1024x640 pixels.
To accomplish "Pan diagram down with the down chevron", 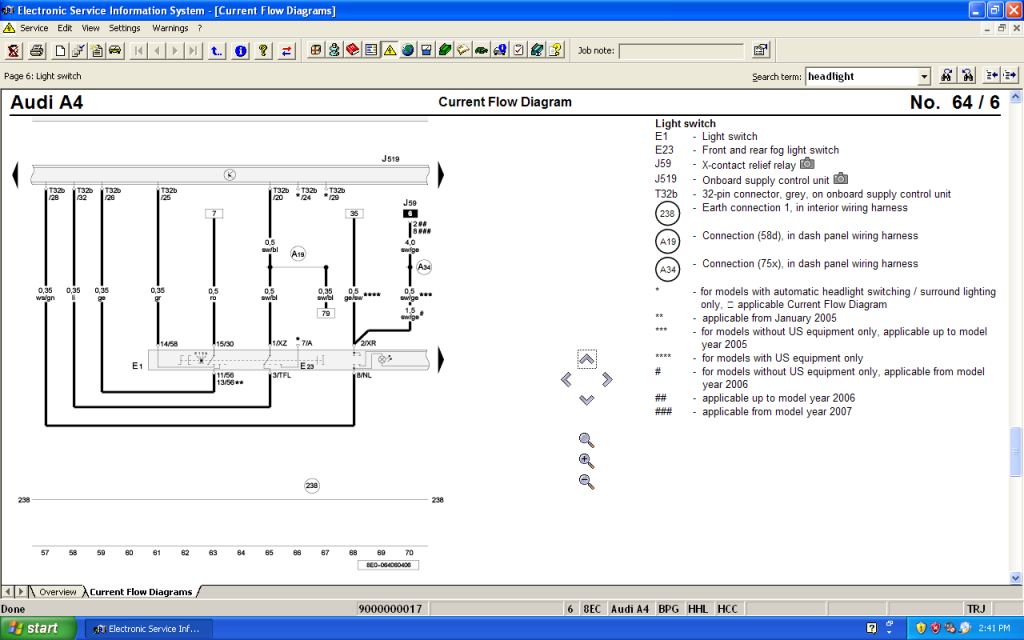I will [x=586, y=400].
